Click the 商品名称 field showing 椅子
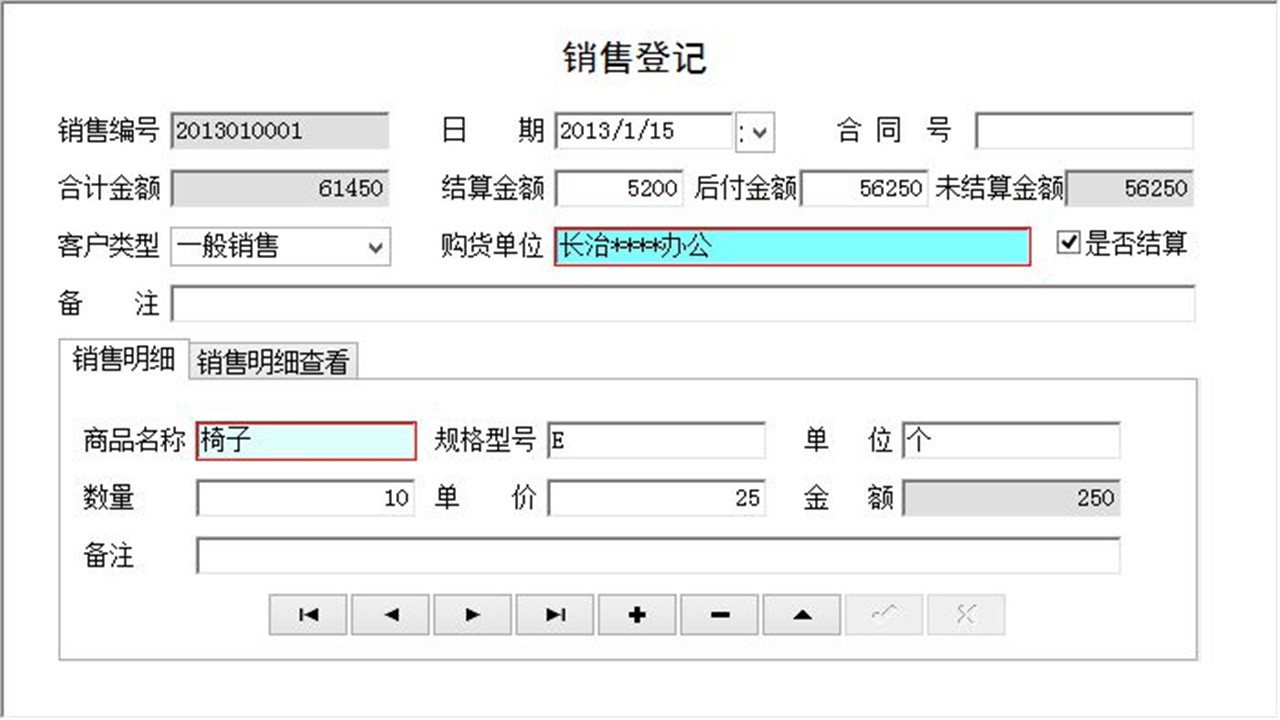 pos(305,440)
